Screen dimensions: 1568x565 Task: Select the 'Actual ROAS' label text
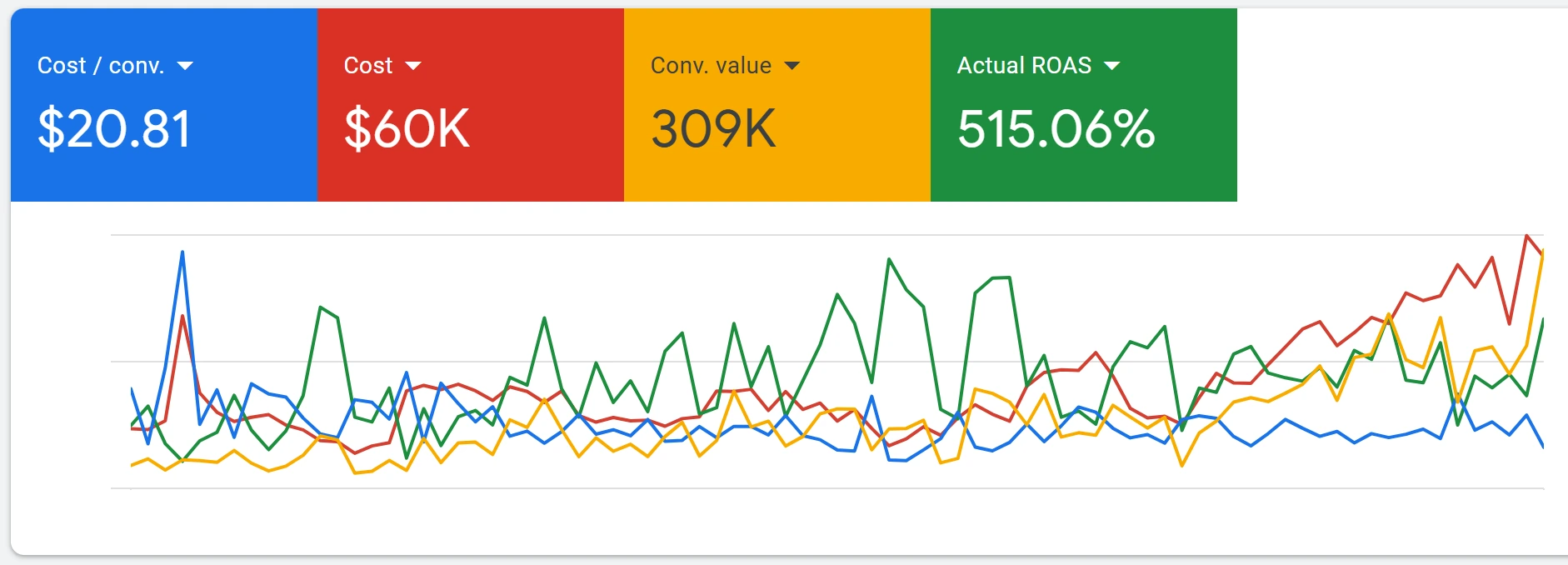[1024, 66]
